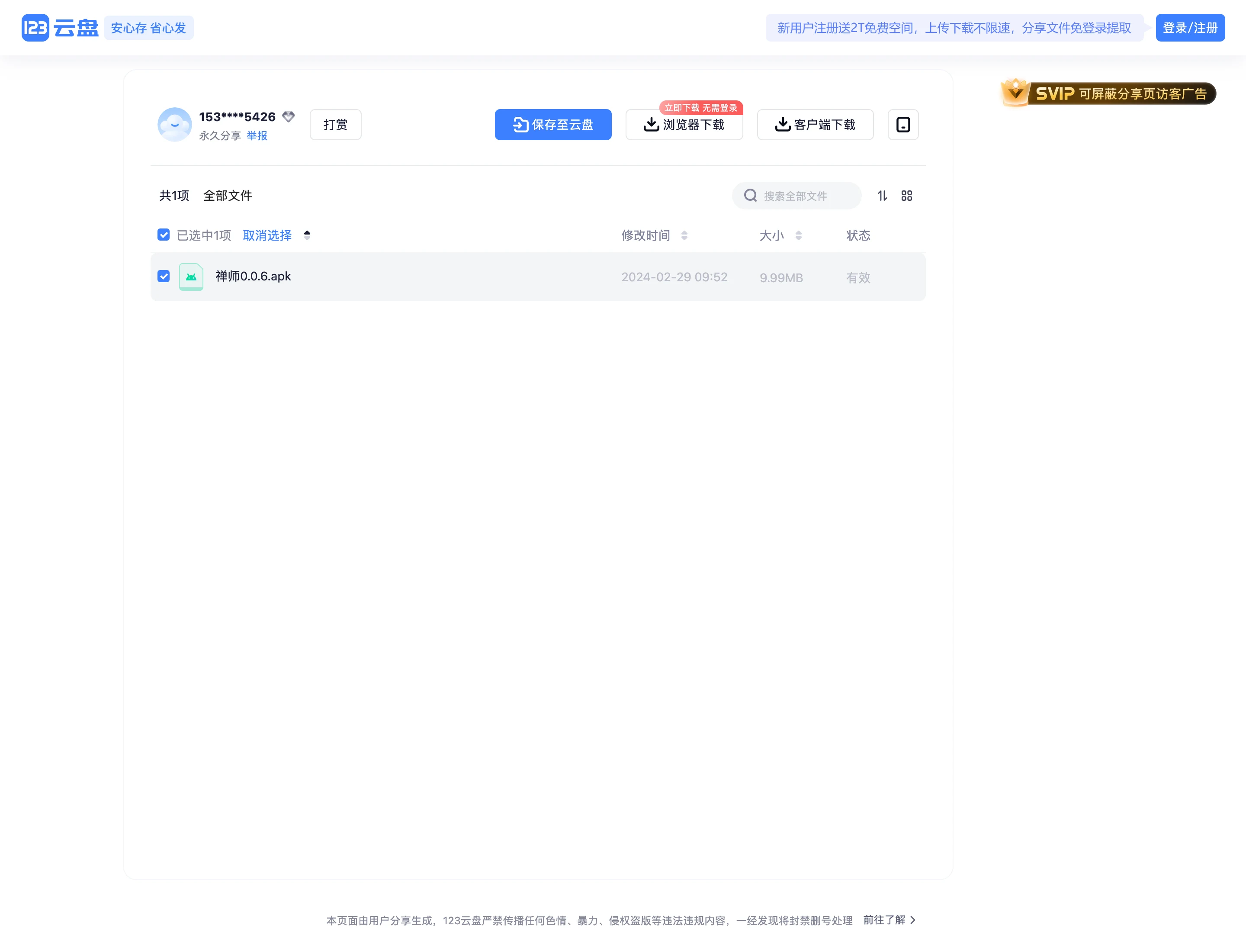Click the 全部文件 breadcrumb
The image size is (1246, 952).
228,196
